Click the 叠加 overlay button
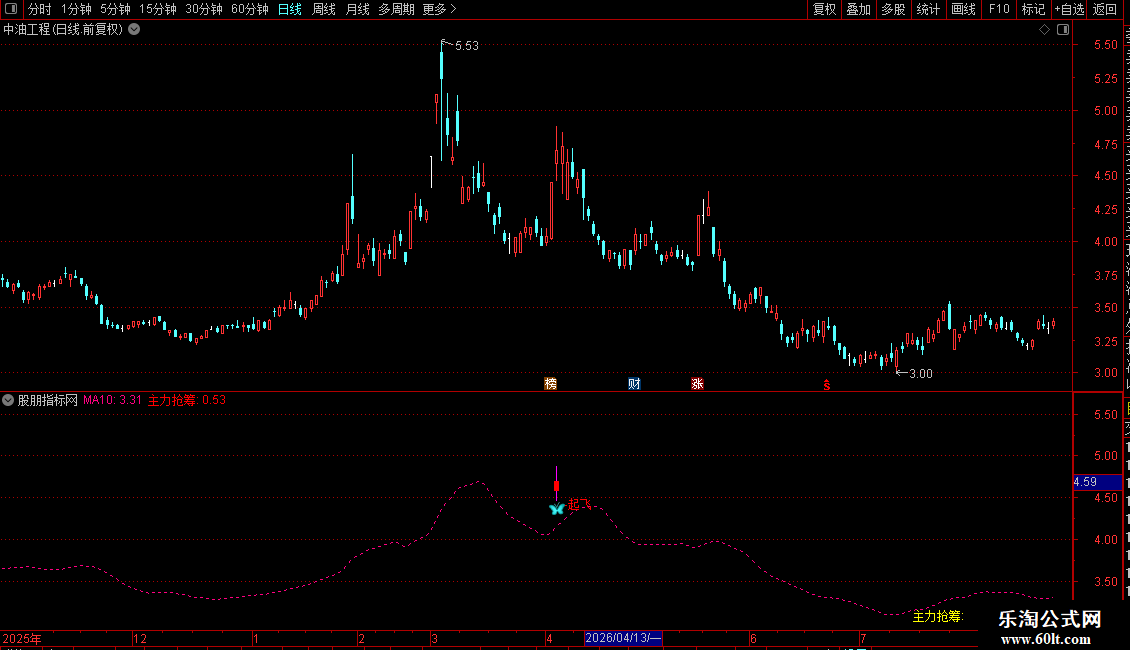The height and width of the screenshot is (650, 1130). [858, 9]
